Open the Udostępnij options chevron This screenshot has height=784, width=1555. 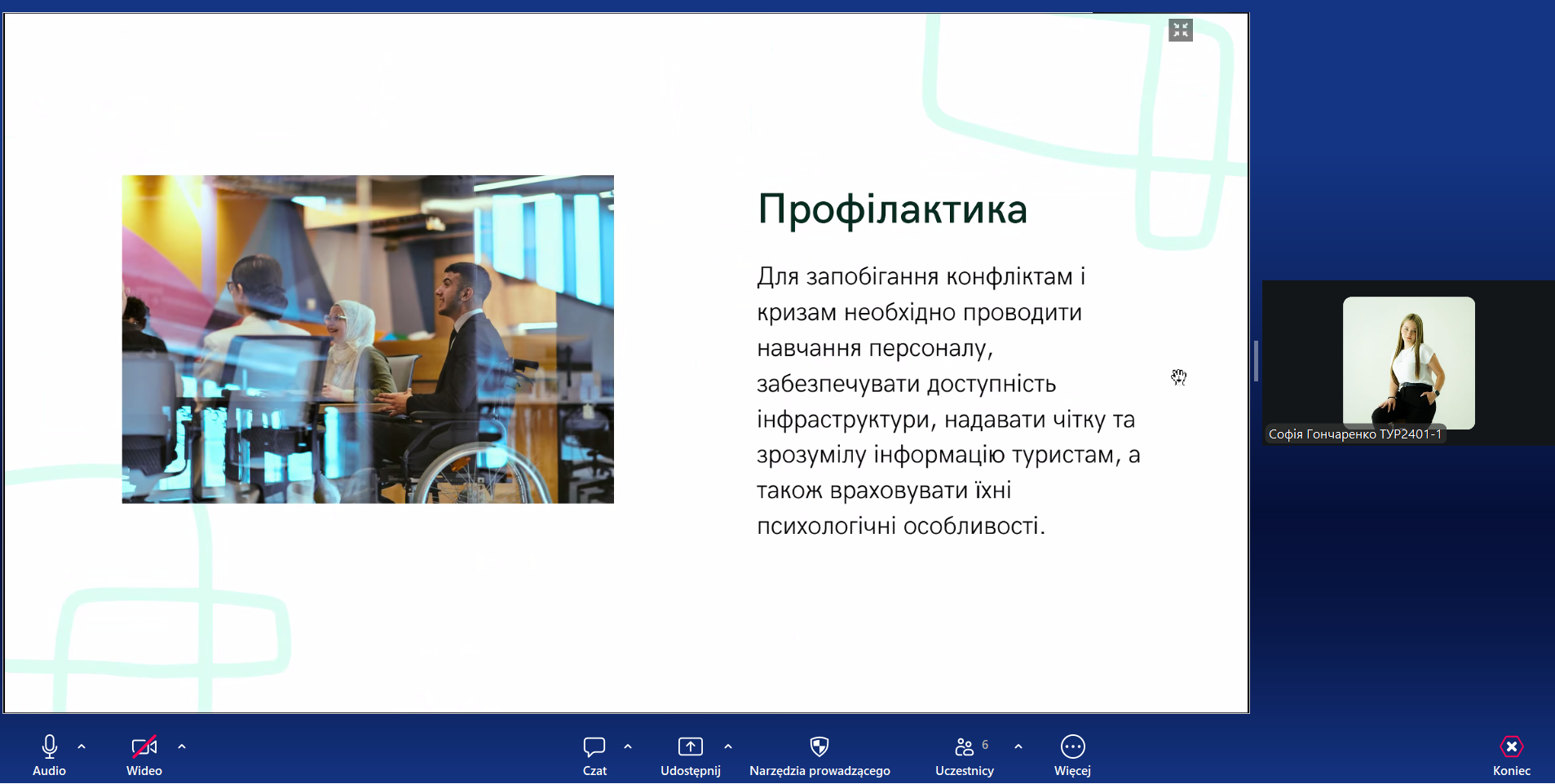click(728, 747)
